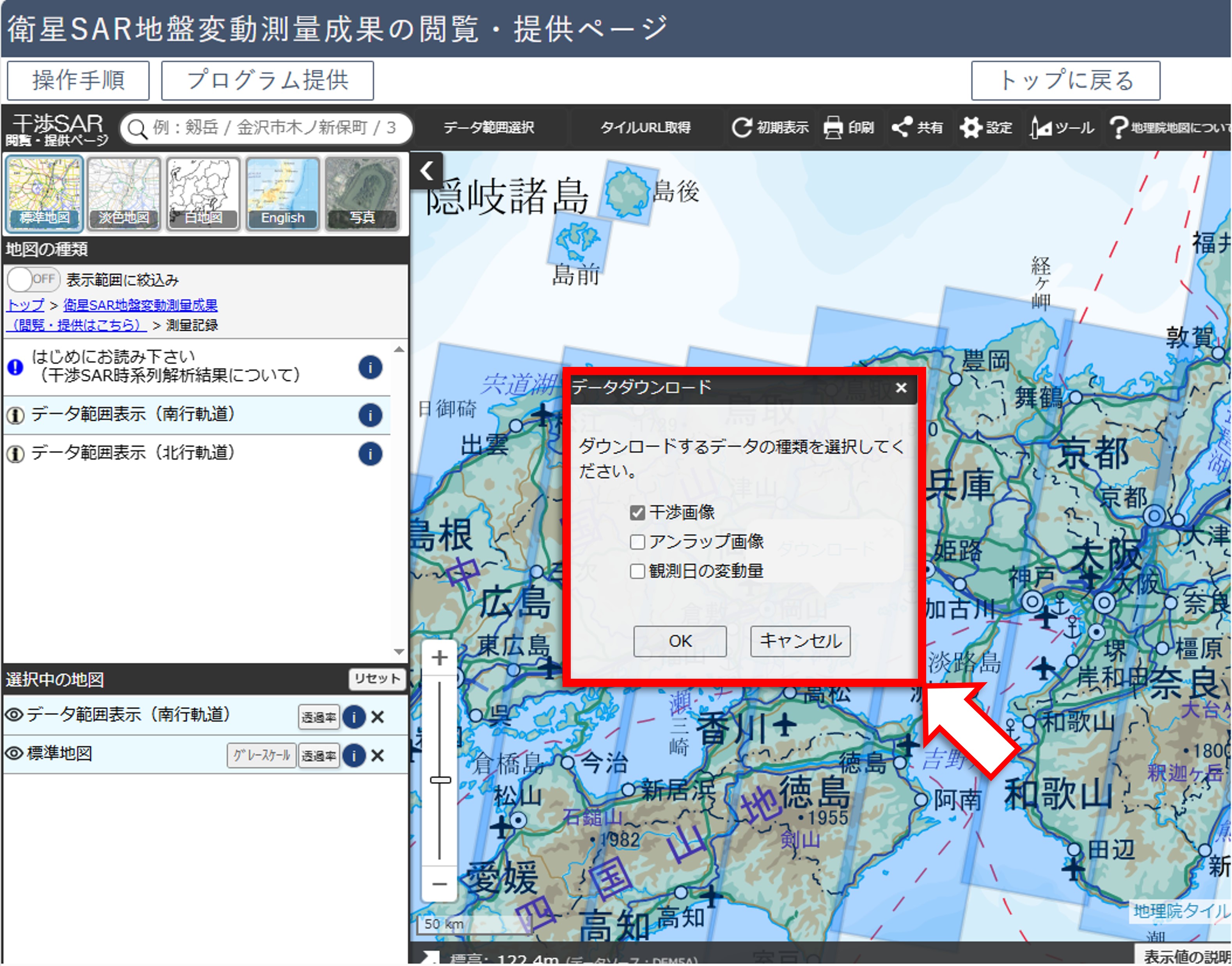Click the 操作手順 button
This screenshot has height=966, width=1232.
78,80
